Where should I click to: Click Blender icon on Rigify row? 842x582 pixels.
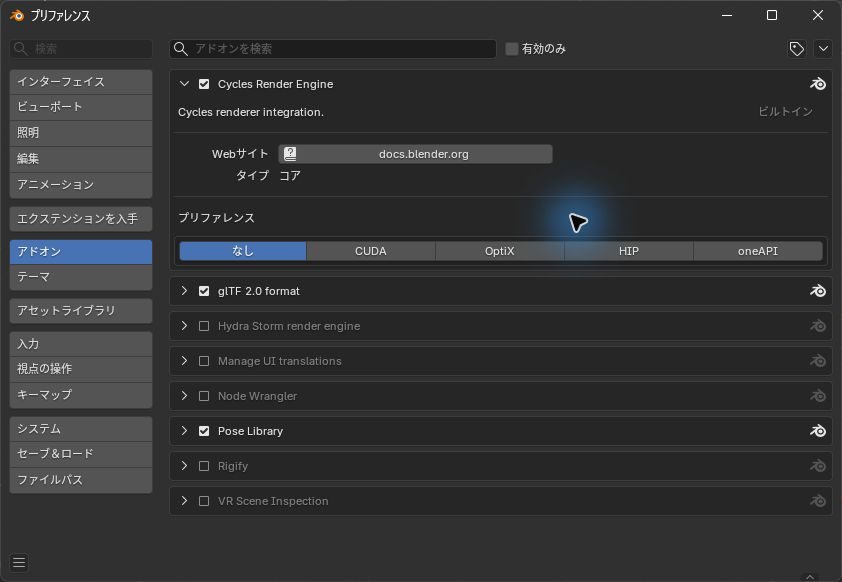[817, 466]
